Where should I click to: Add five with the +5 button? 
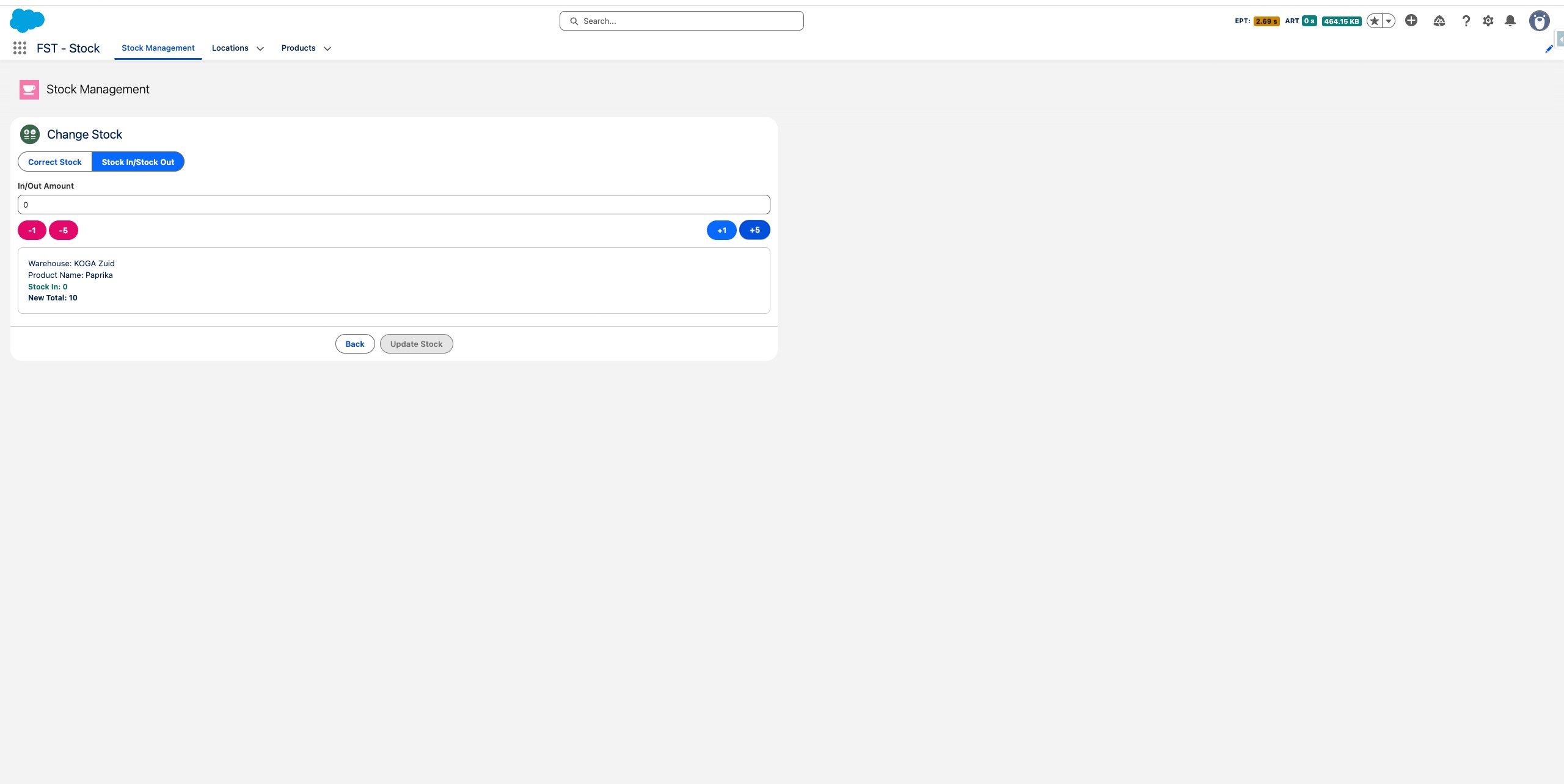[x=755, y=230]
